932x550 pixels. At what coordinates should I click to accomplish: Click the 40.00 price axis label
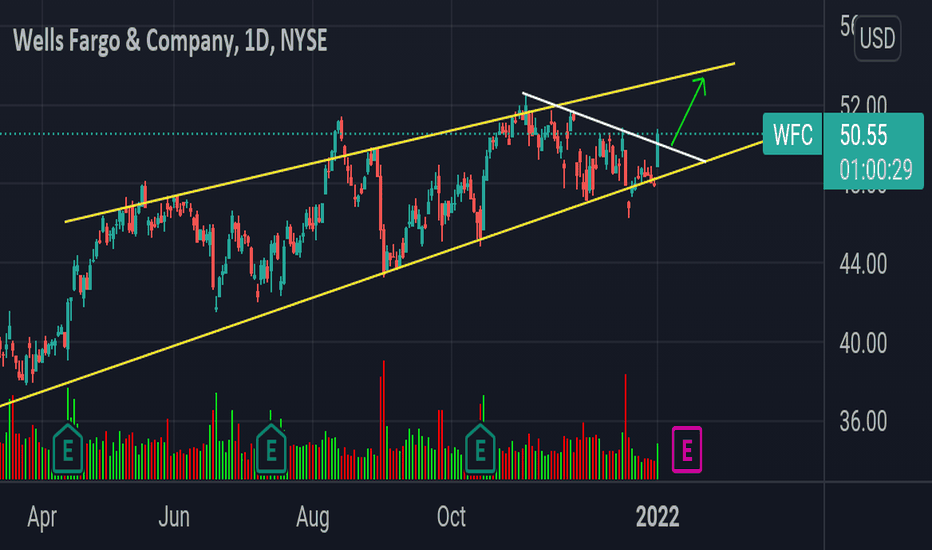click(x=862, y=343)
